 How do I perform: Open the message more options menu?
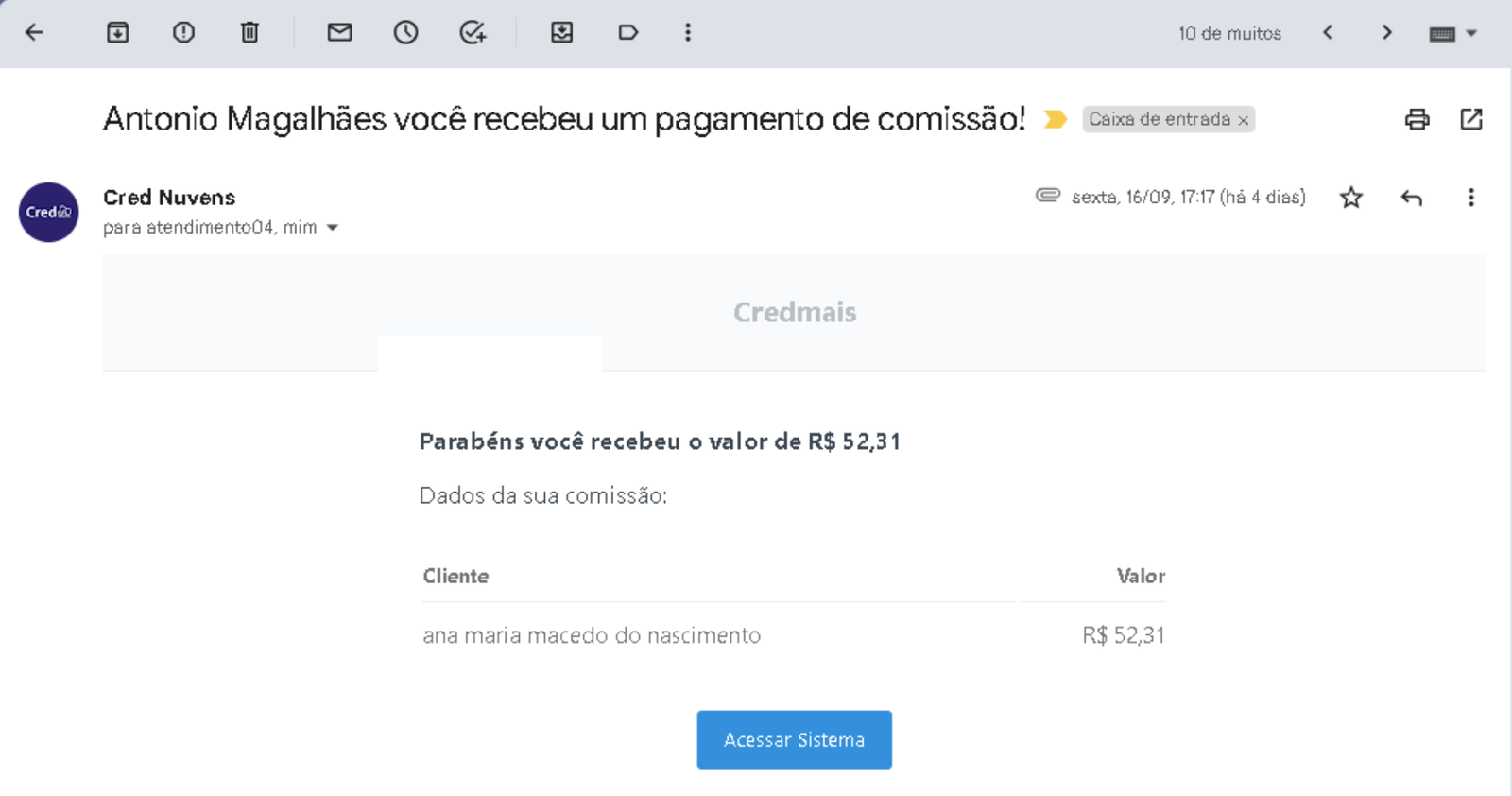point(1470,198)
